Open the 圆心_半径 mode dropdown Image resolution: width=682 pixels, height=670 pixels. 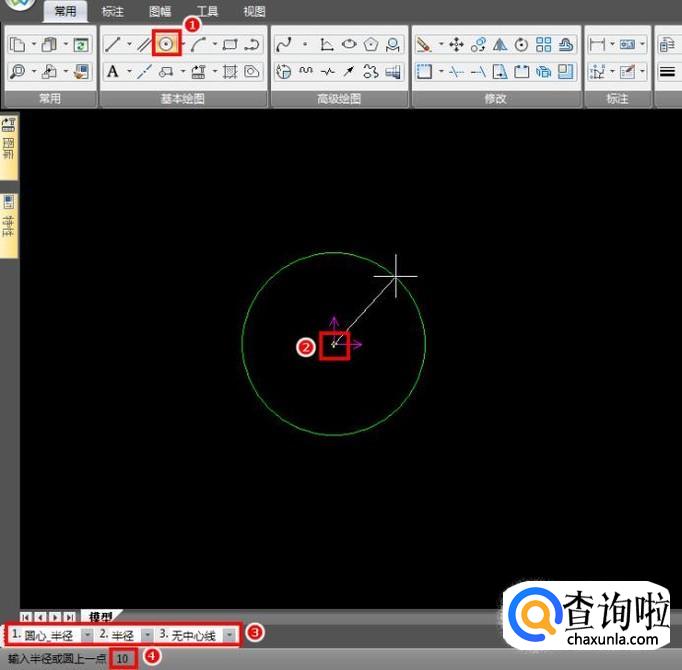[x=88, y=635]
